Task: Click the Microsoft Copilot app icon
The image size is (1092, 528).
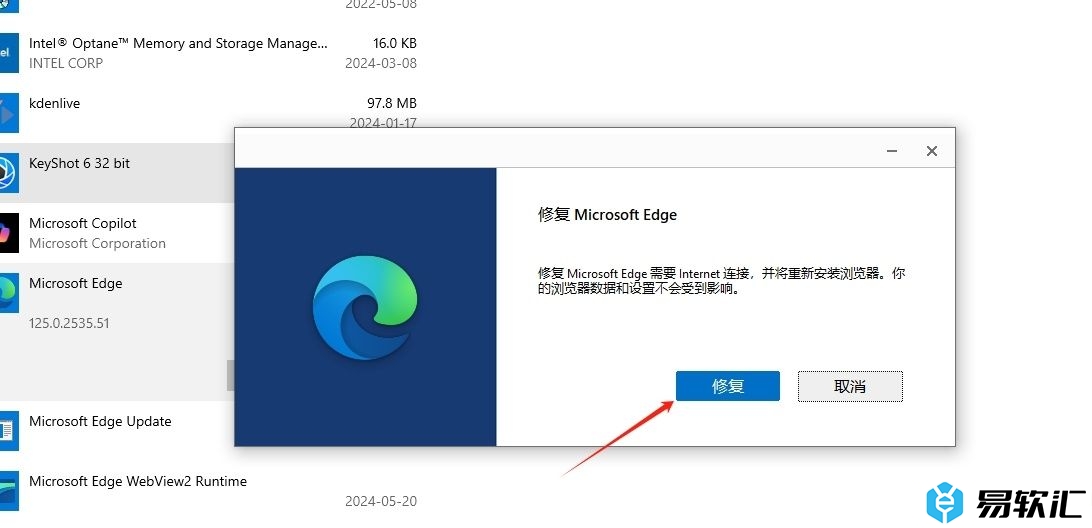Action: (8, 233)
